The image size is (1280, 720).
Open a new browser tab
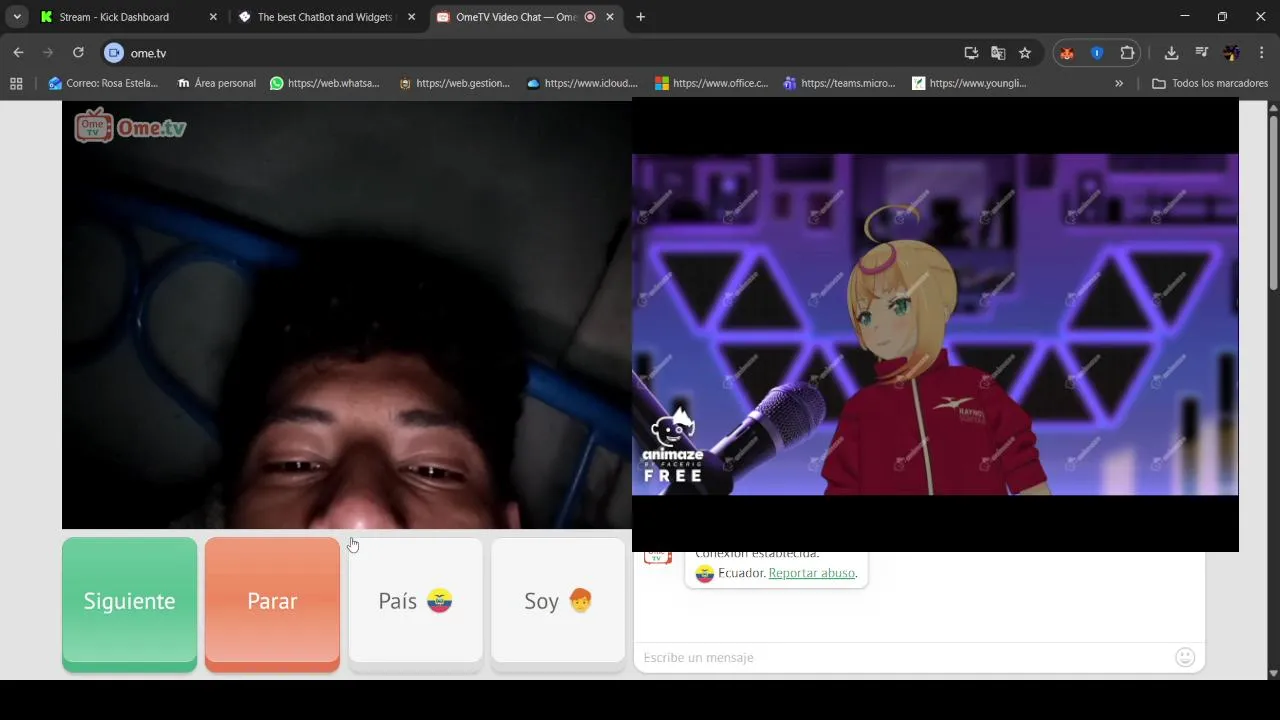641,17
